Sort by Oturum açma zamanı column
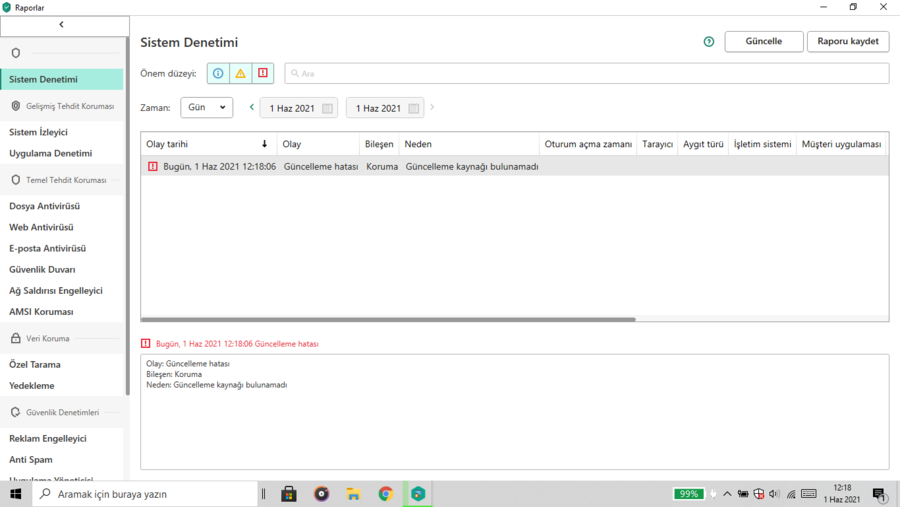 (588, 144)
